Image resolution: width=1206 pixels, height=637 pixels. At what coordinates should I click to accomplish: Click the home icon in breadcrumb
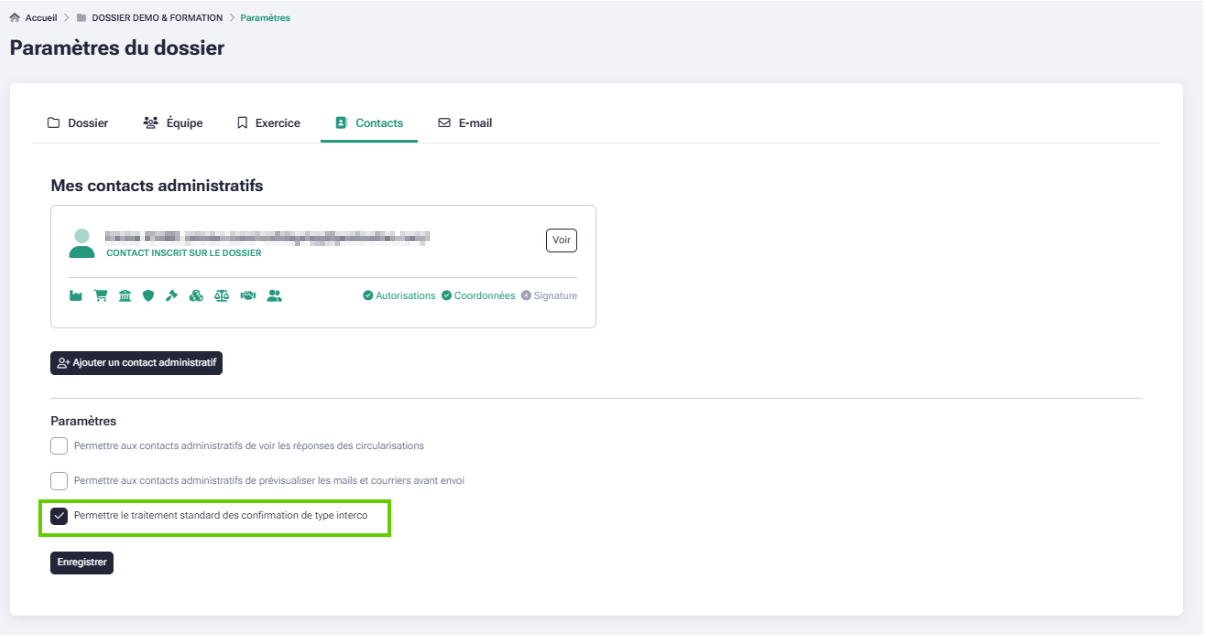[15, 18]
